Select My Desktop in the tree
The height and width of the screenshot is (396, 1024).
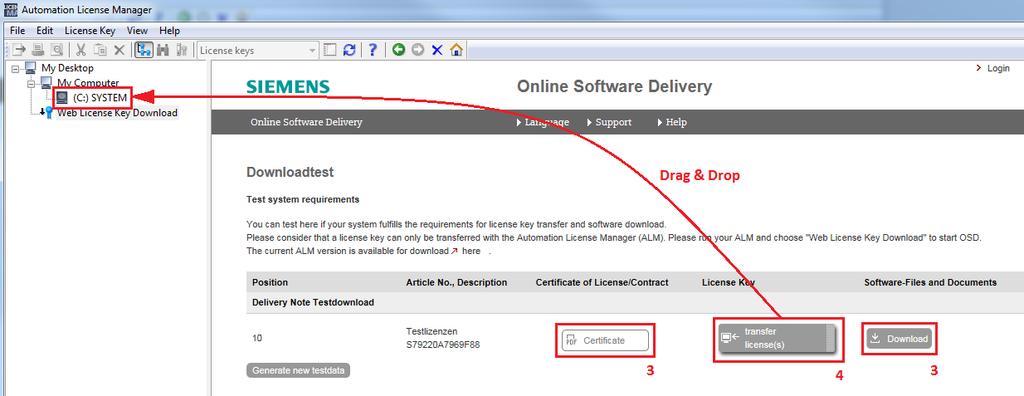[x=67, y=68]
